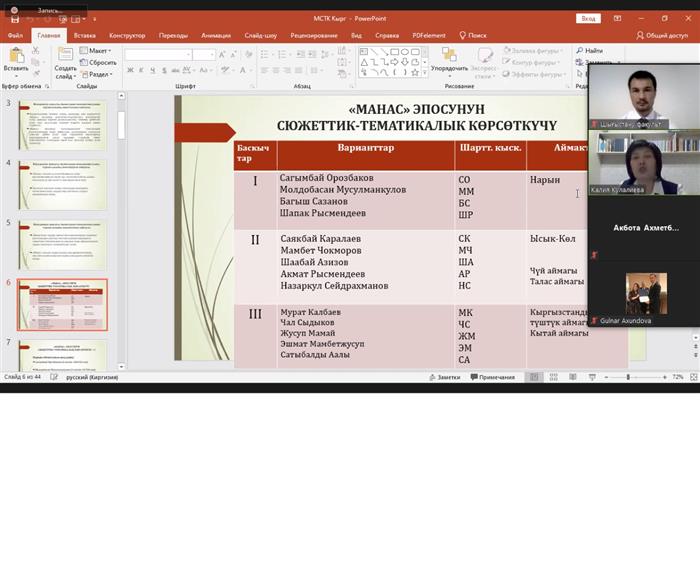Viewport: 700px width, 574px height.
Task: Open the Вставка (Insert) ribbon tab
Action: 84,35
